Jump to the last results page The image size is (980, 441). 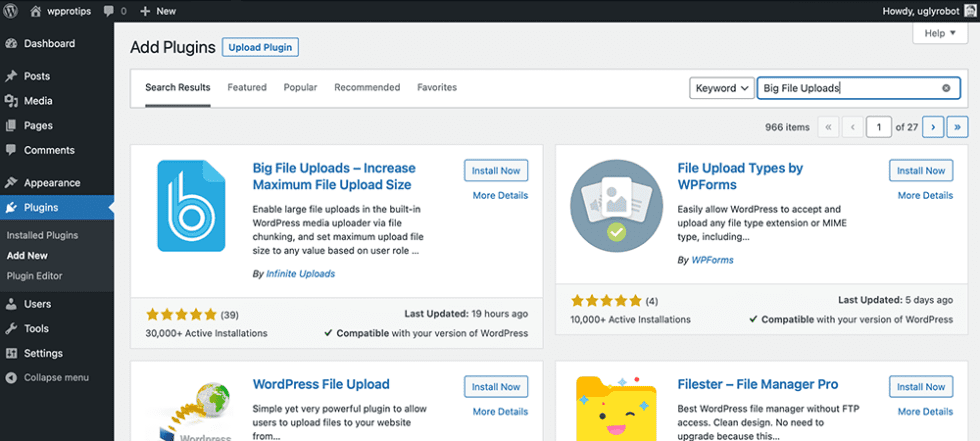(x=957, y=127)
